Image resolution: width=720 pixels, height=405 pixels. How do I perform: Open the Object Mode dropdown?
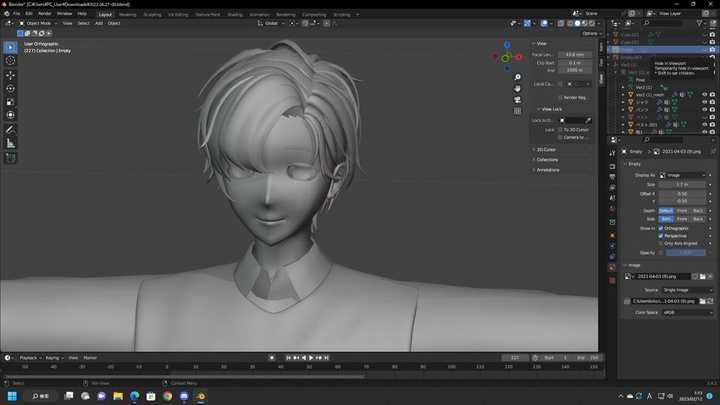coord(37,23)
